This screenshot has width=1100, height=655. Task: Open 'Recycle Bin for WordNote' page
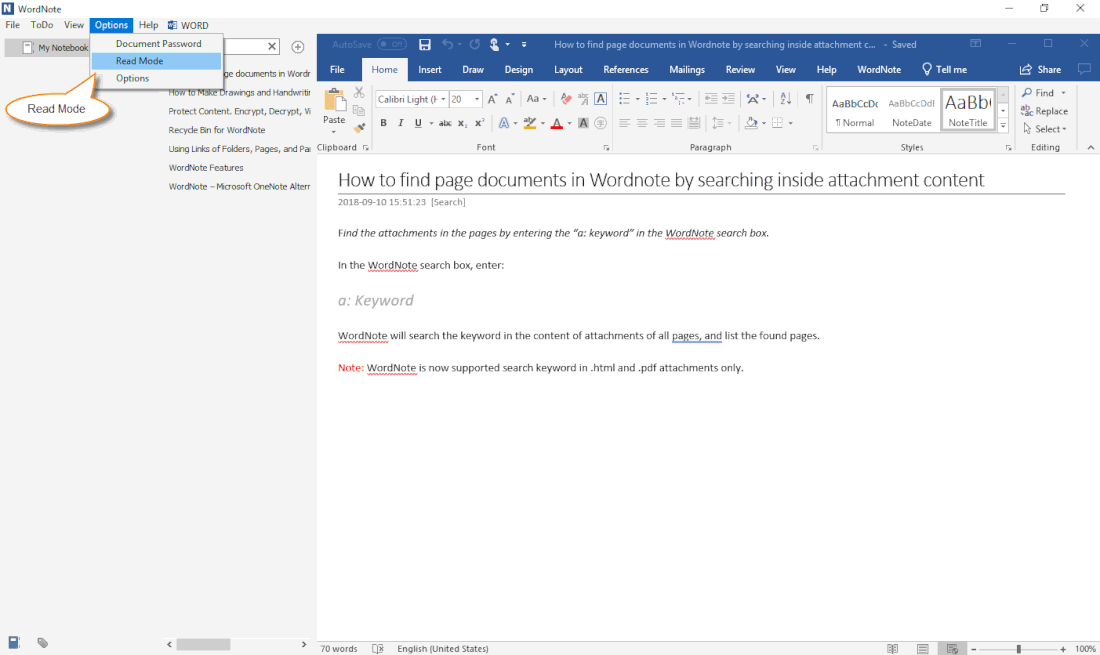tap(217, 130)
